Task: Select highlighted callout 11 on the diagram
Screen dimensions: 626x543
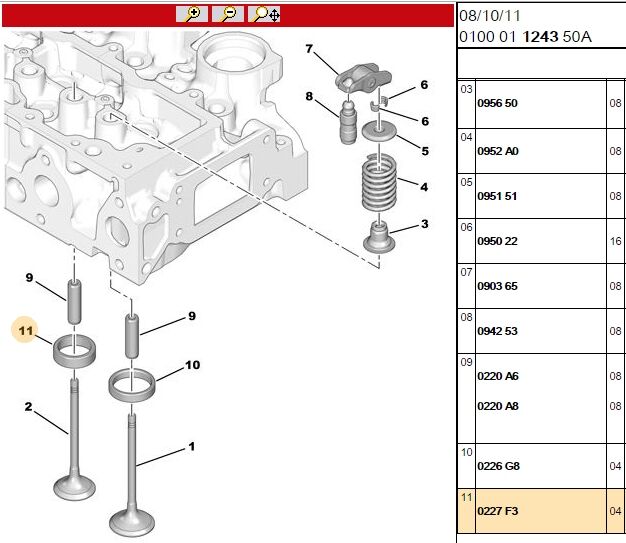Action: point(26,328)
